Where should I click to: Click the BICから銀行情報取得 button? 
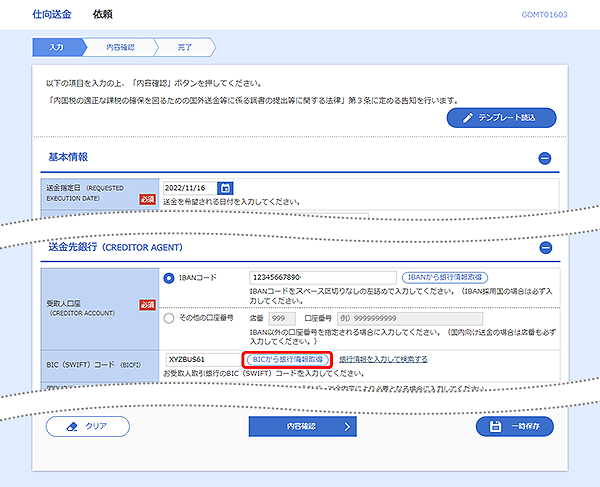click(287, 360)
